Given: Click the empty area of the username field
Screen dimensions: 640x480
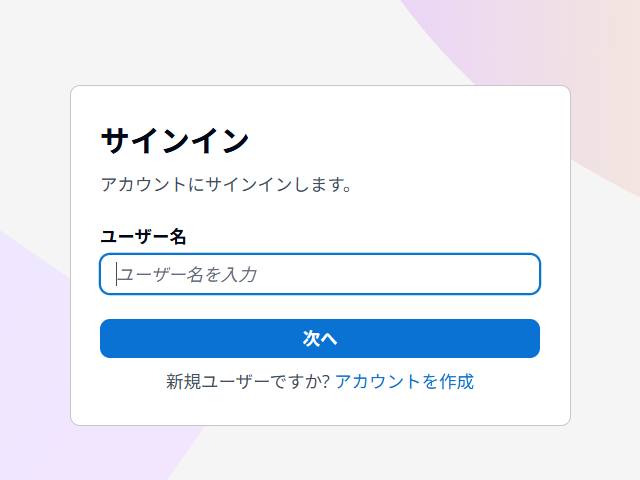Looking at the screenshot, I should [x=420, y=274].
